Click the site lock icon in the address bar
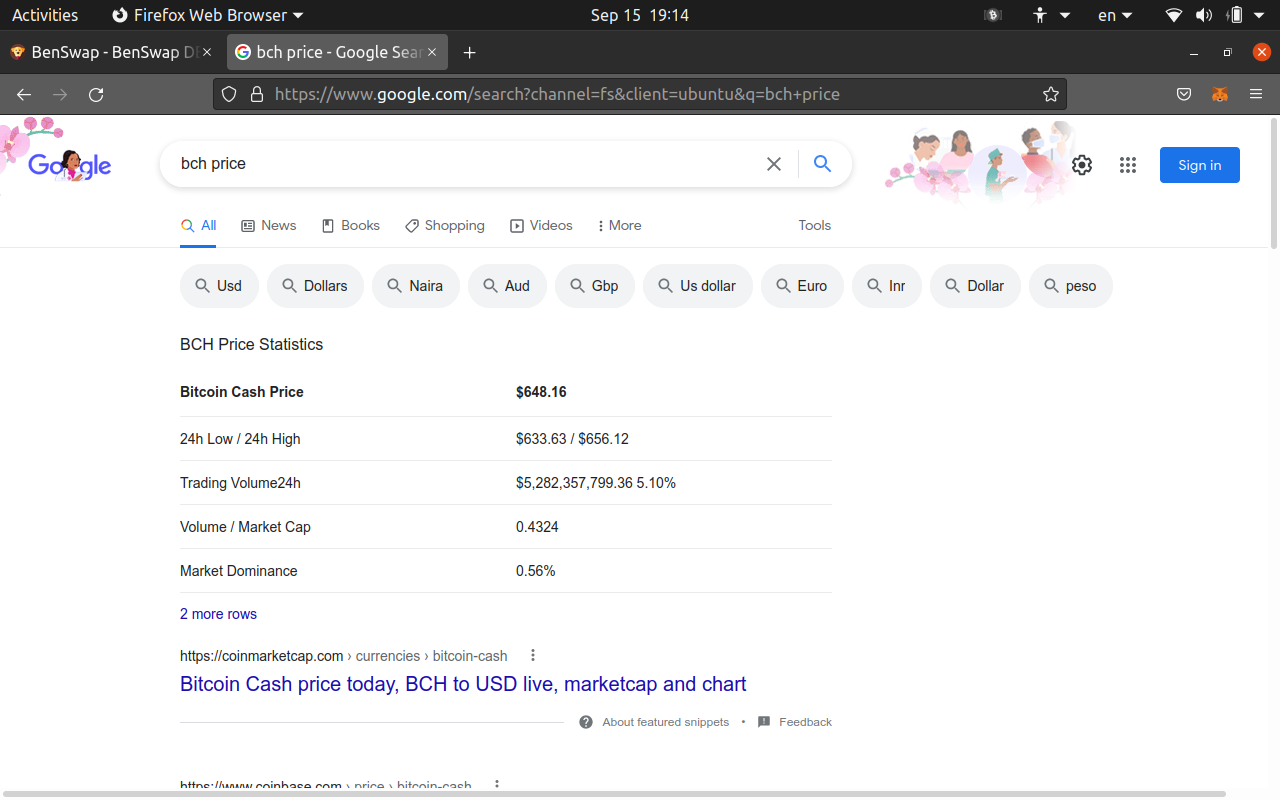1280x800 pixels. pos(257,94)
